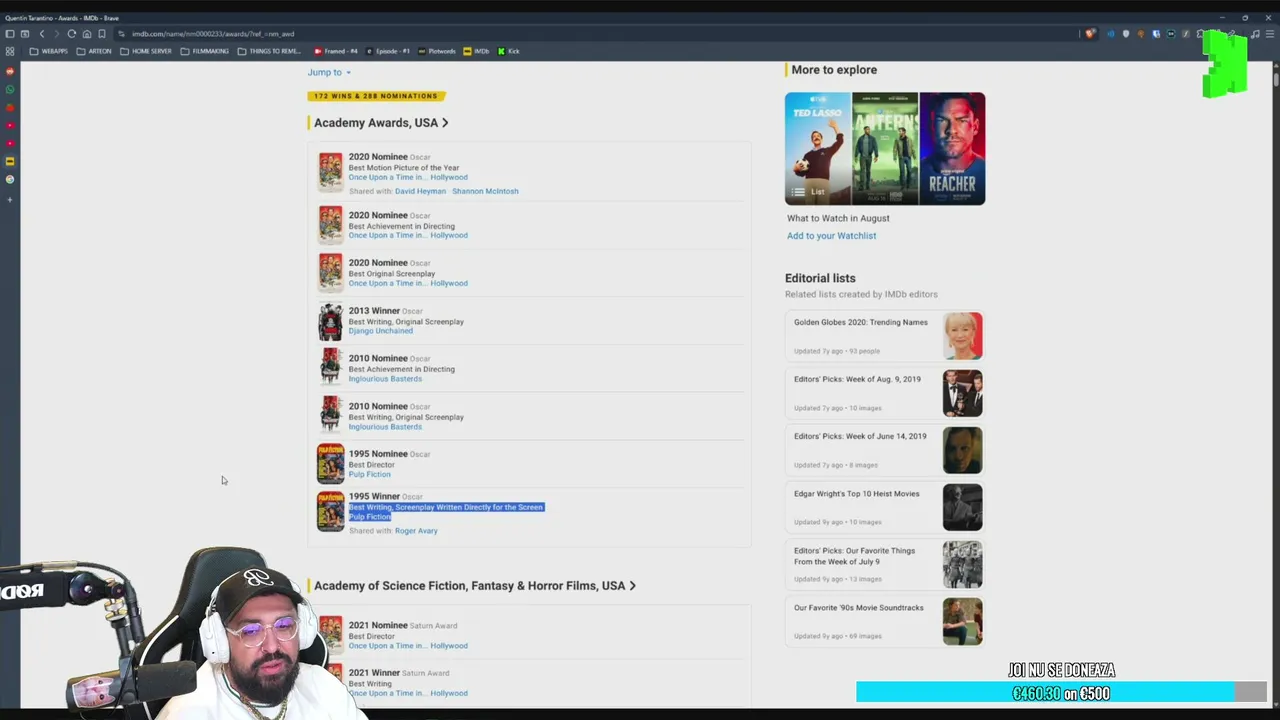
Task: Add a new sidebar item with plus icon
Action: click(x=10, y=199)
